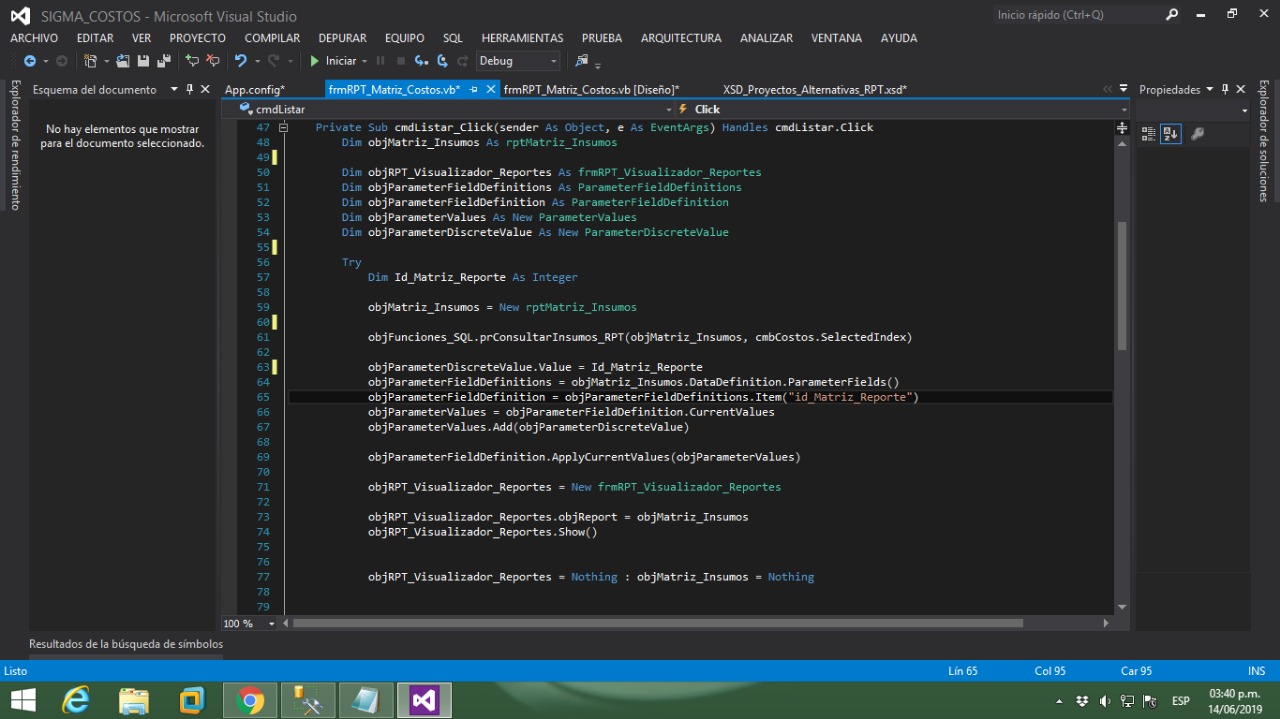Click the Uncomment selected lines icon

[212, 61]
